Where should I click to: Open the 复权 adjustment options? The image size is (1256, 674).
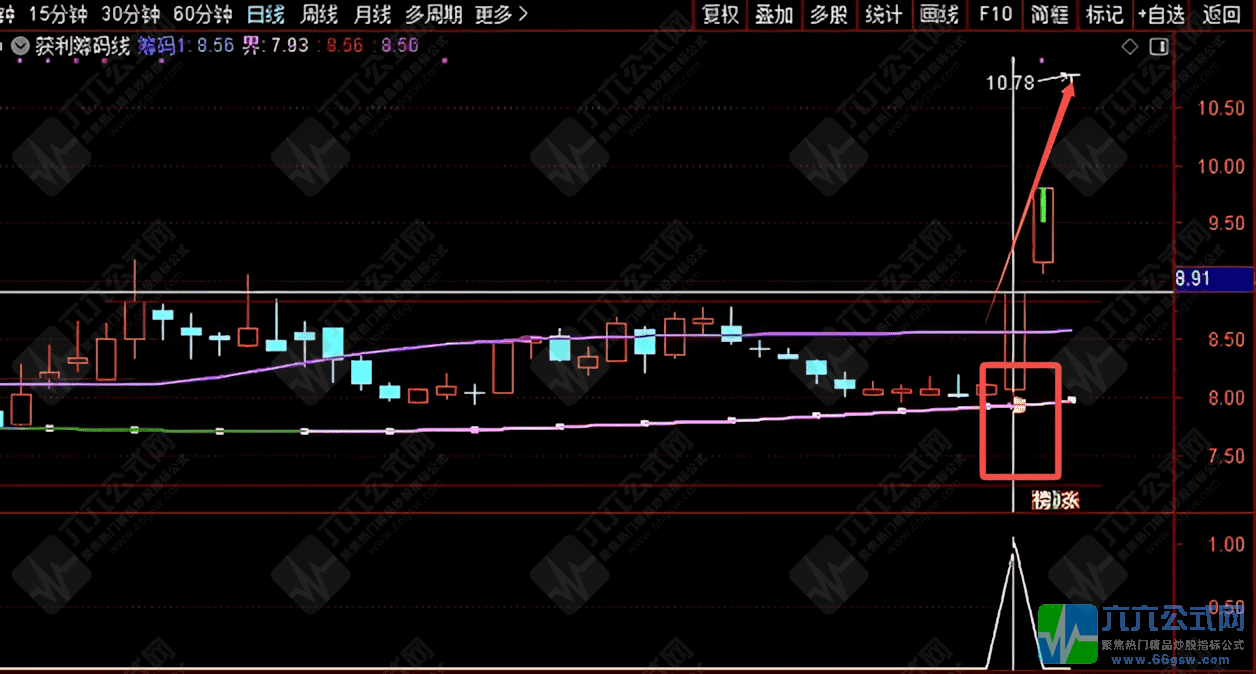point(720,14)
